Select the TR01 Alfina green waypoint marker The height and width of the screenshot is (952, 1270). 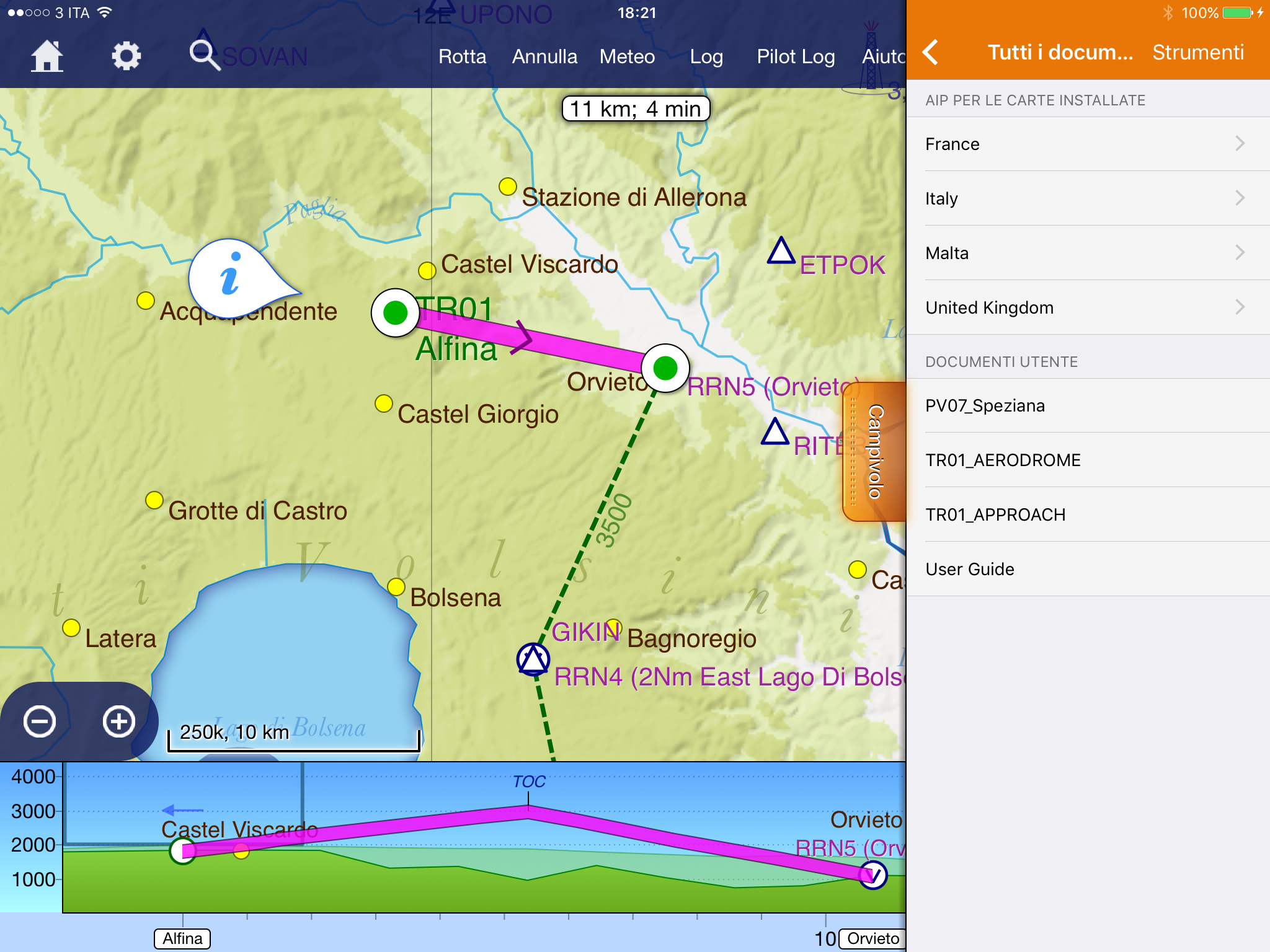click(395, 312)
